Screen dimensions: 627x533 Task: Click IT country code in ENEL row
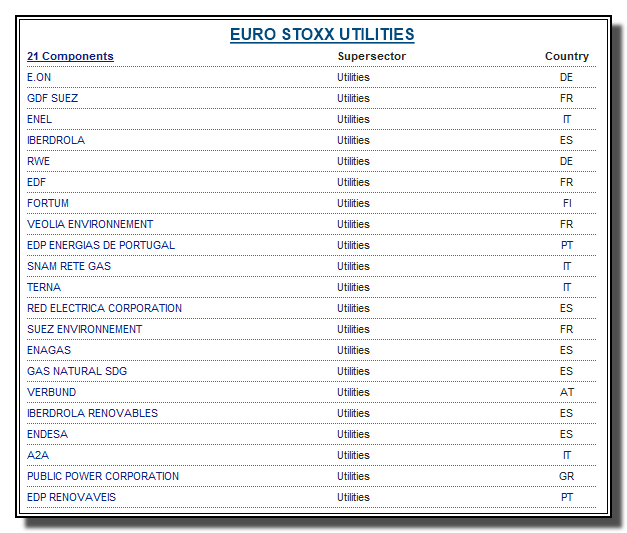click(x=567, y=119)
